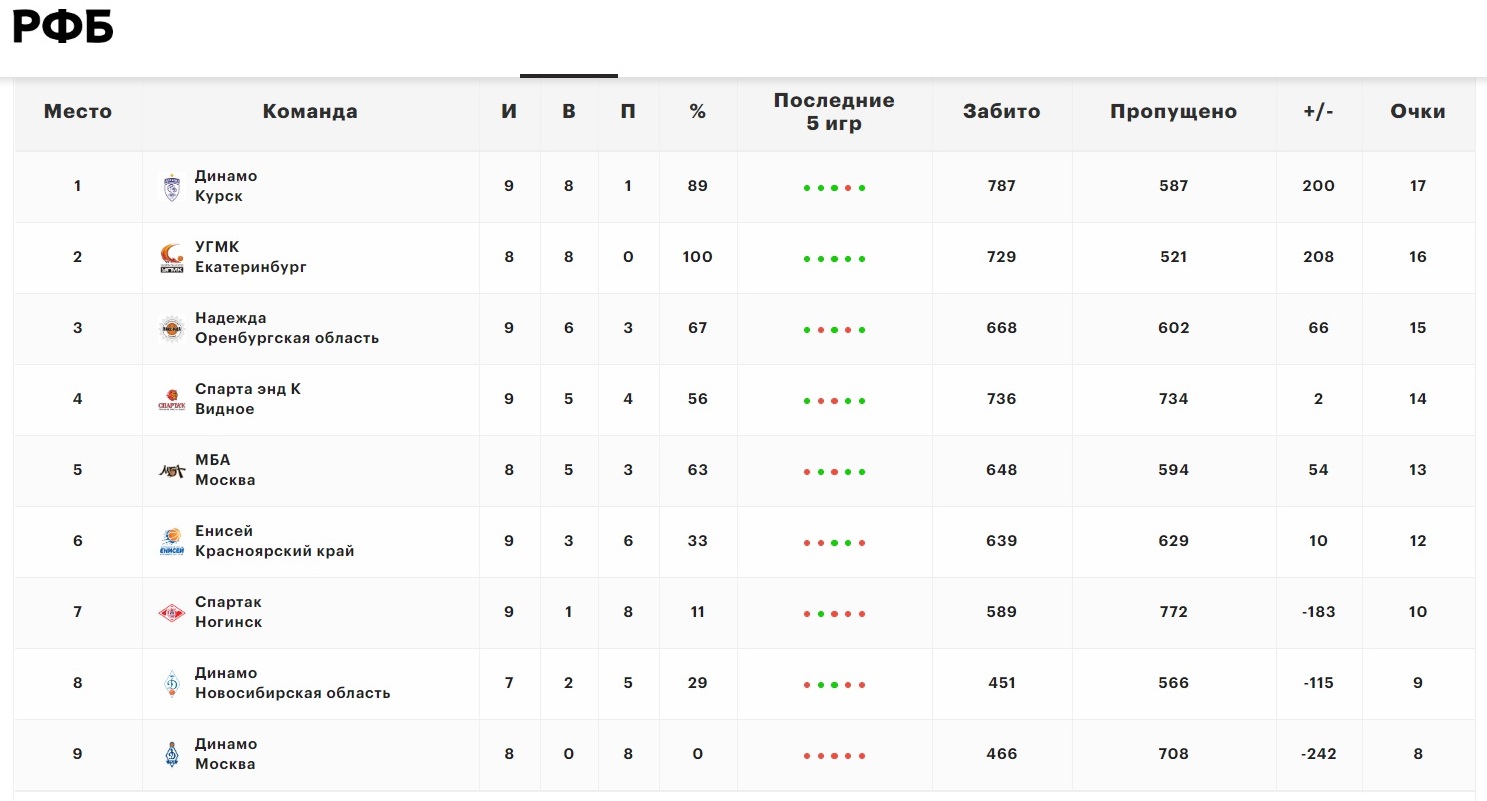The image size is (1487, 801).
Task: Click the Спарта энд К team logo
Action: tap(172, 400)
